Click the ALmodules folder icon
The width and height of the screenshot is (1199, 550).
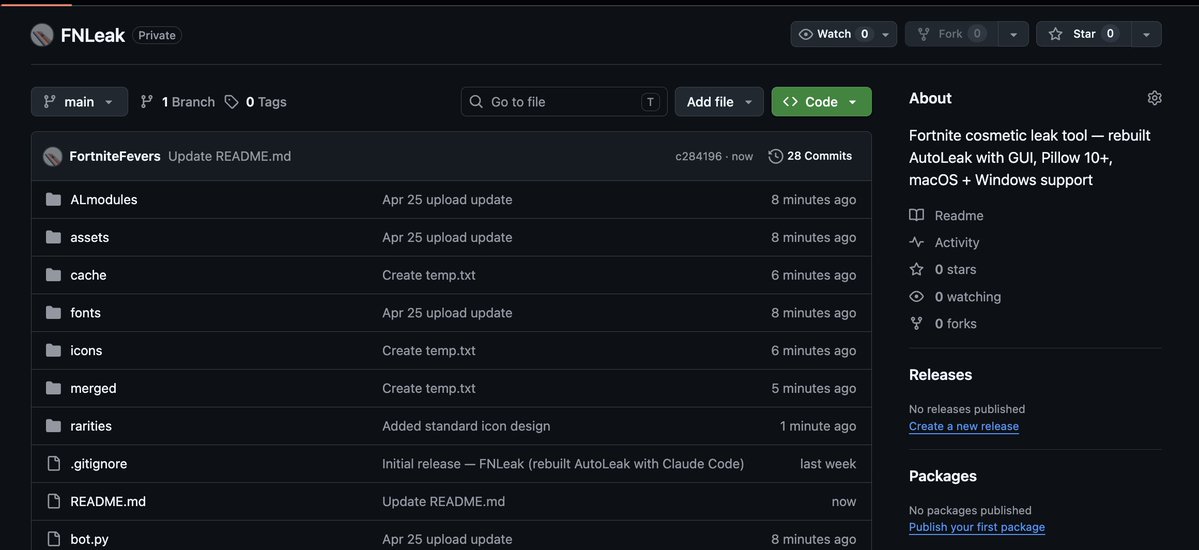point(53,200)
